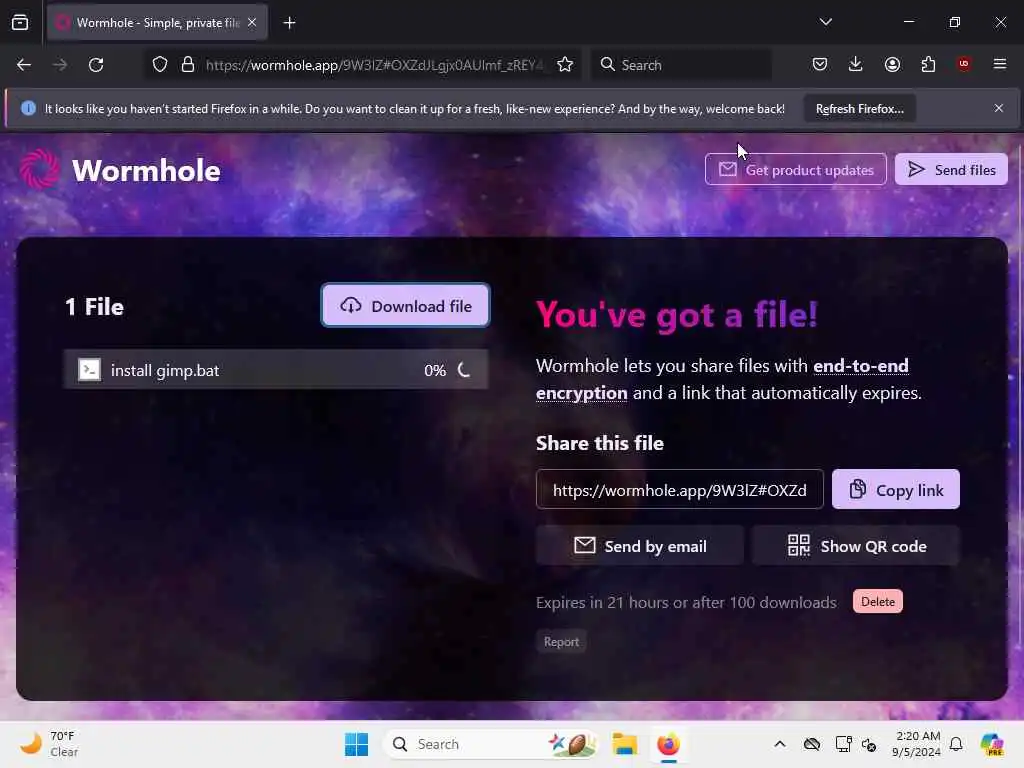Click the Firefox taskbar icon
Viewport: 1024px width, 768px height.
point(668,744)
